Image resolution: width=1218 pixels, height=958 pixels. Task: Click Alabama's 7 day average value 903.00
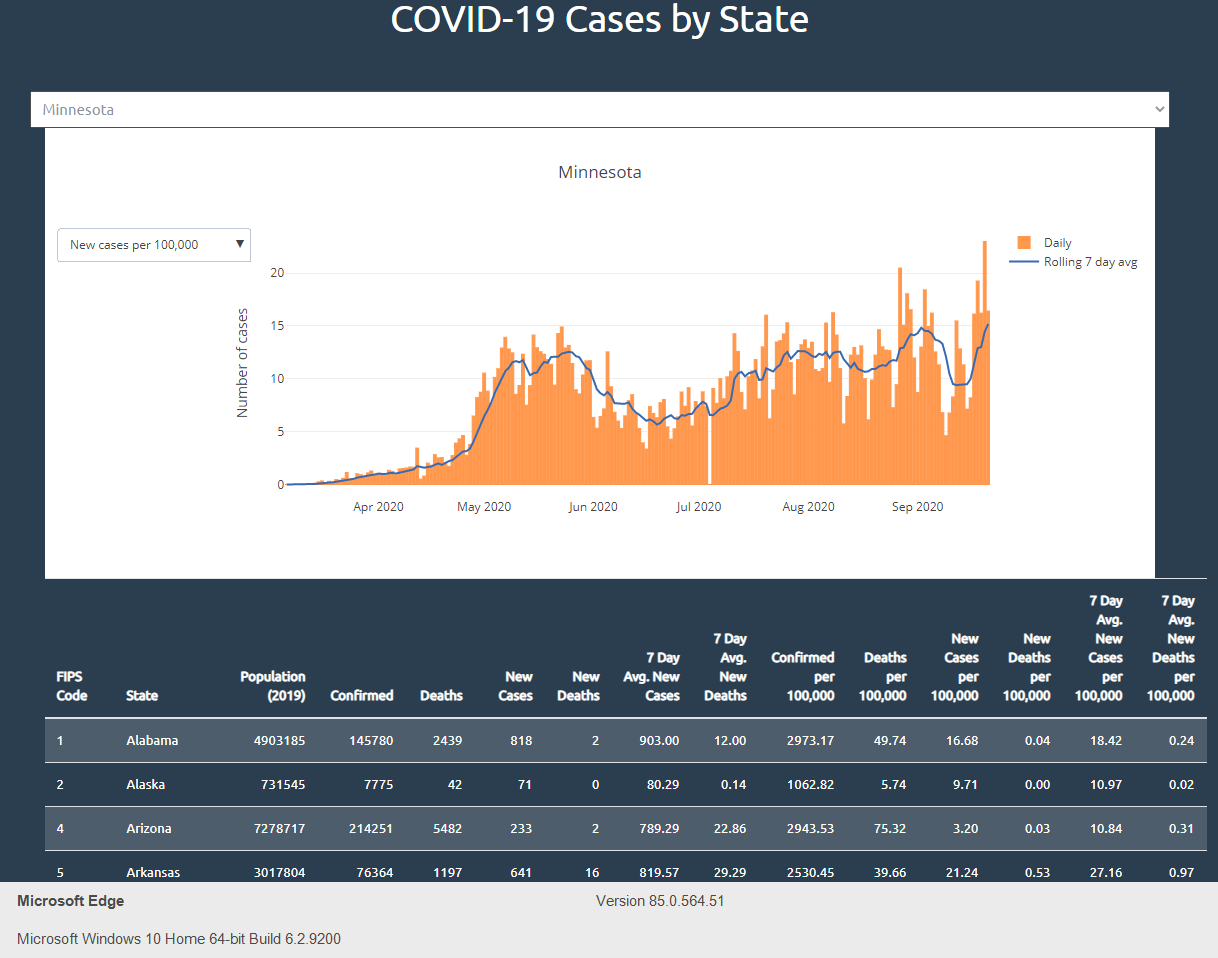point(659,741)
